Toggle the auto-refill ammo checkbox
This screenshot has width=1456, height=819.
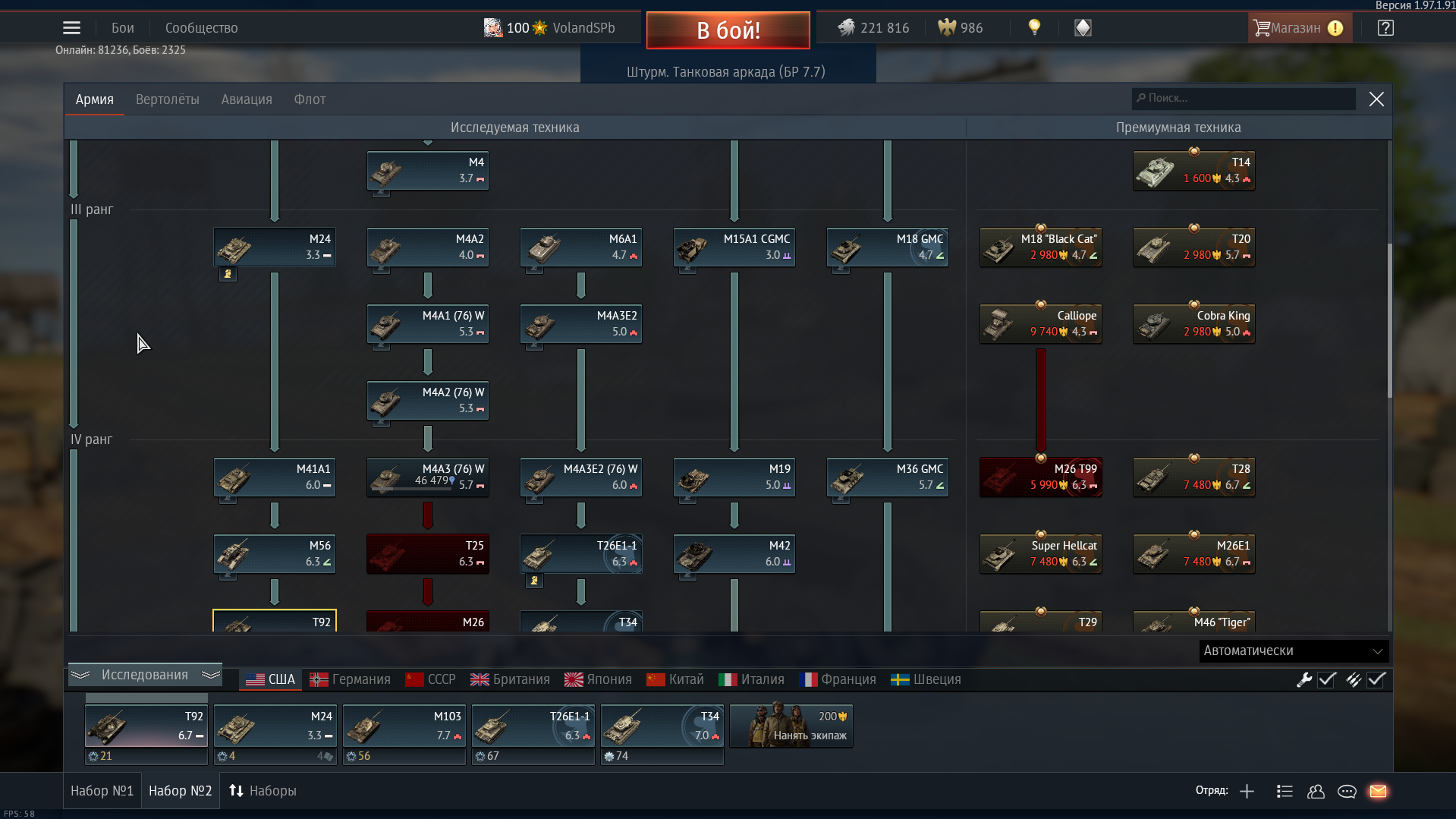(x=1377, y=680)
